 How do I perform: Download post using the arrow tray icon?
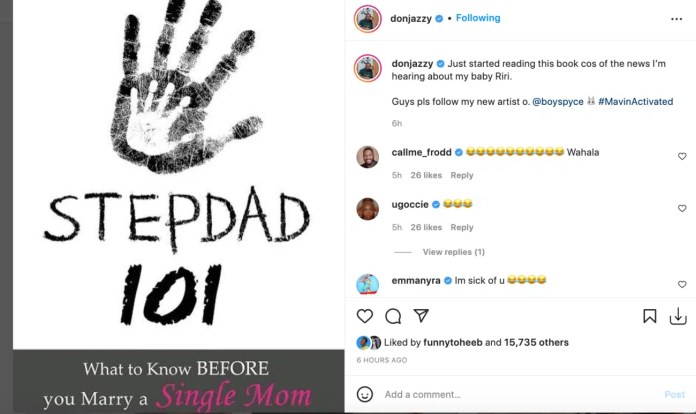pos(678,316)
